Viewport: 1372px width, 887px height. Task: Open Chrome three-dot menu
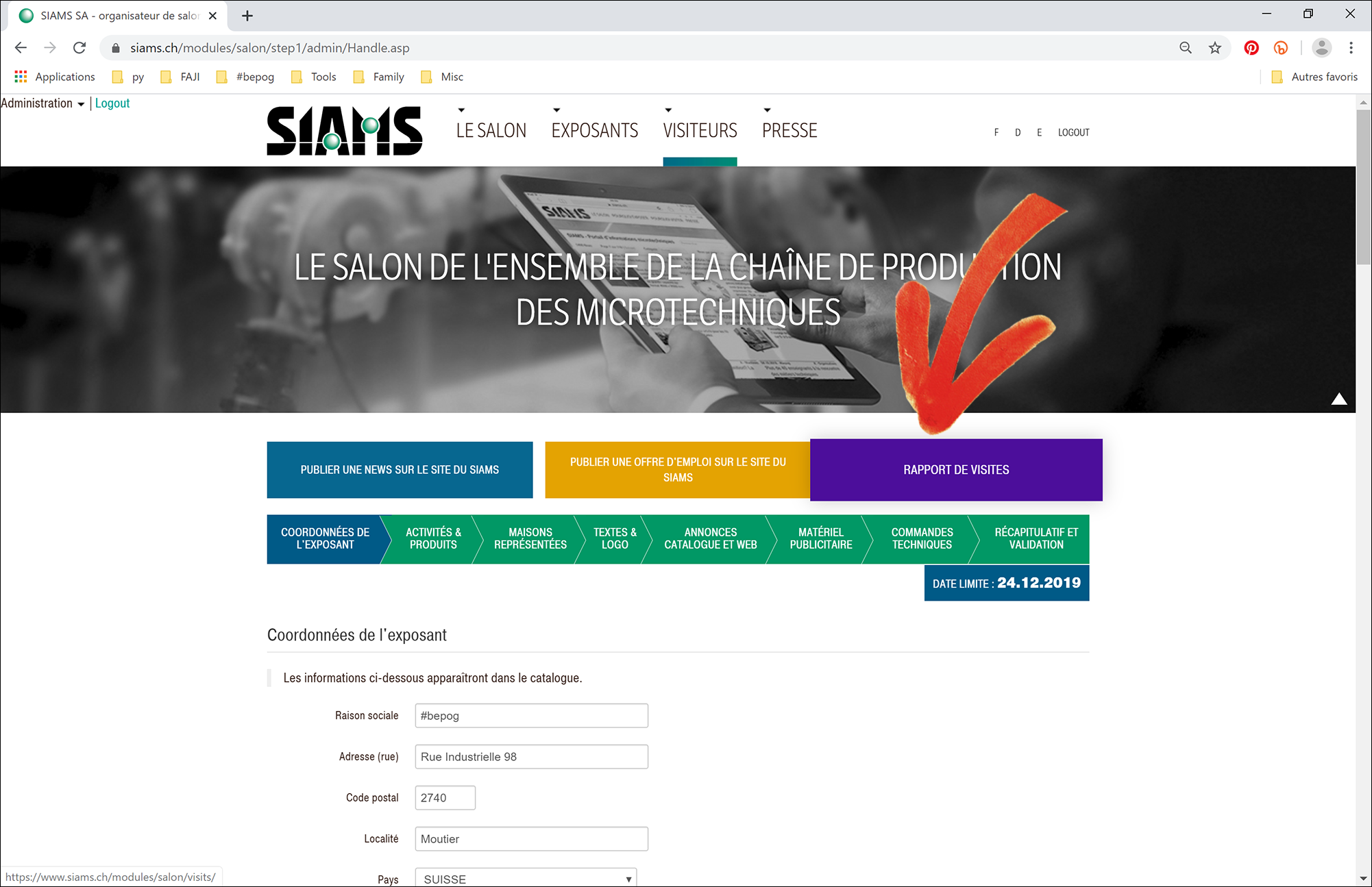pyautogui.click(x=1351, y=48)
